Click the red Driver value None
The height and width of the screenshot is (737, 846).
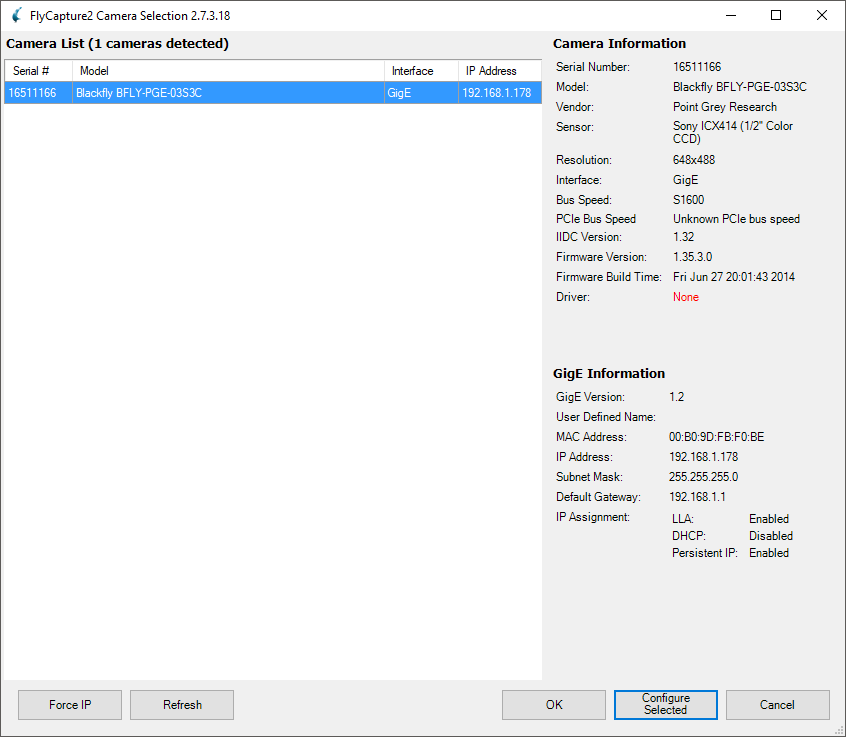pyautogui.click(x=685, y=297)
